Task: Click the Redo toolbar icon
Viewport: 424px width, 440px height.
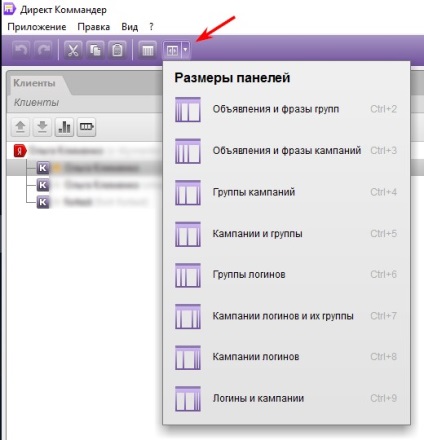Action: (x=44, y=50)
